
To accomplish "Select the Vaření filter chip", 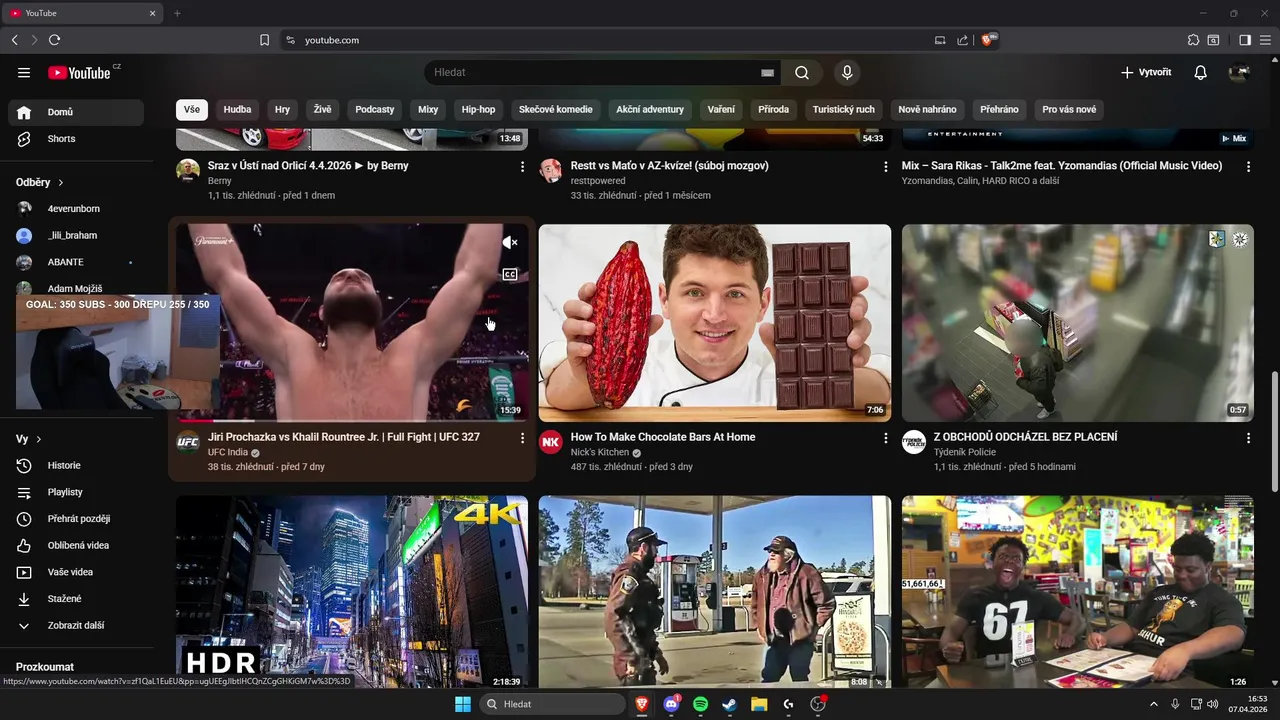I will pos(721,109).
